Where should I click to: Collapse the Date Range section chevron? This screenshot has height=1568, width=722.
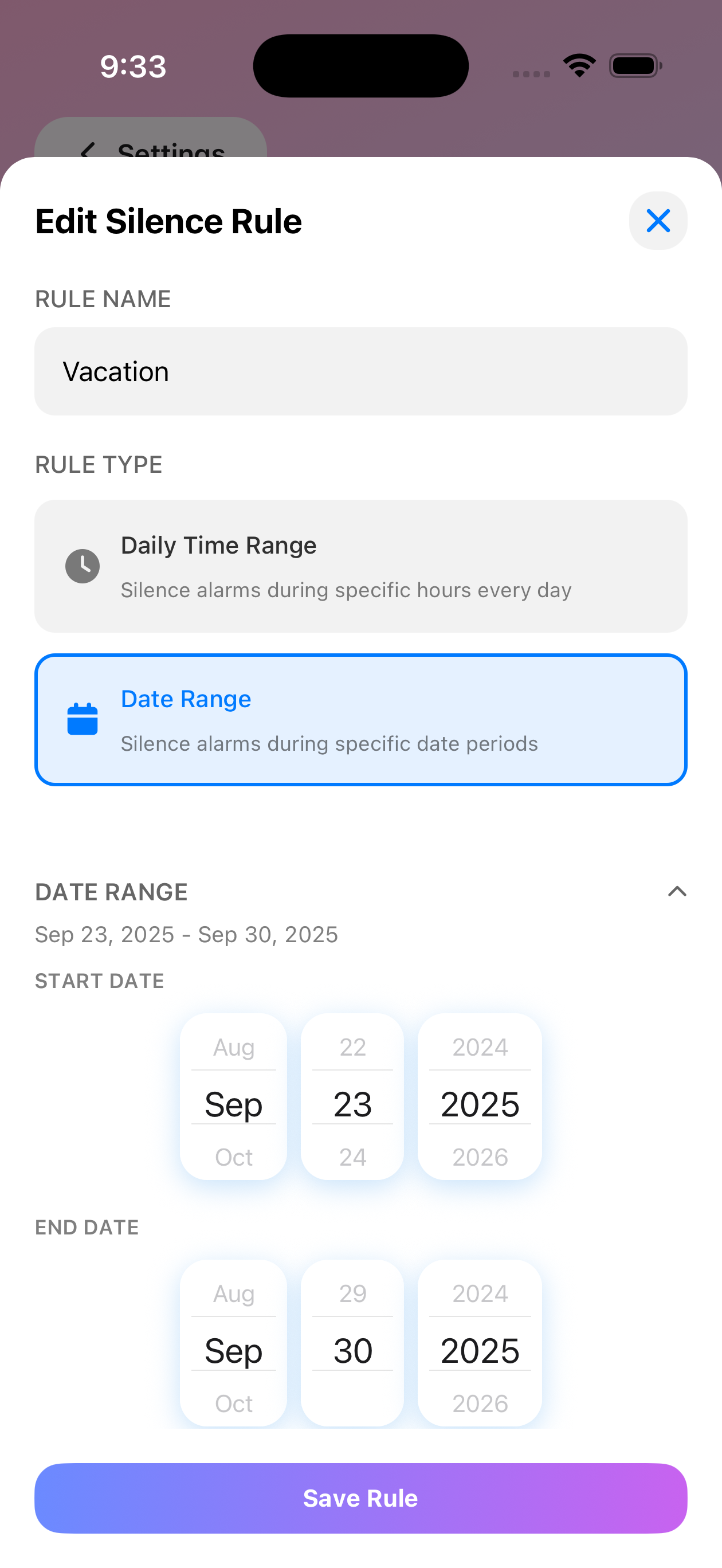[x=677, y=892]
